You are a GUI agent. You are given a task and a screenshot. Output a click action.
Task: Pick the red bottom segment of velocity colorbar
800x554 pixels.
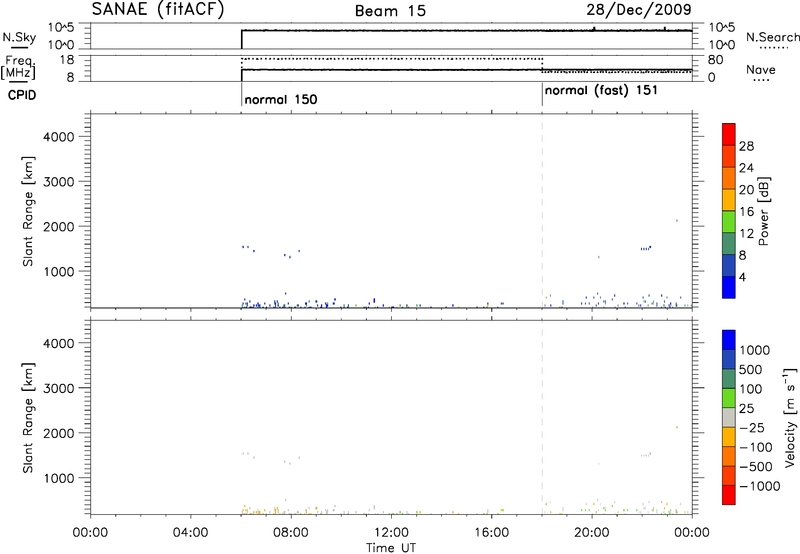click(x=729, y=495)
